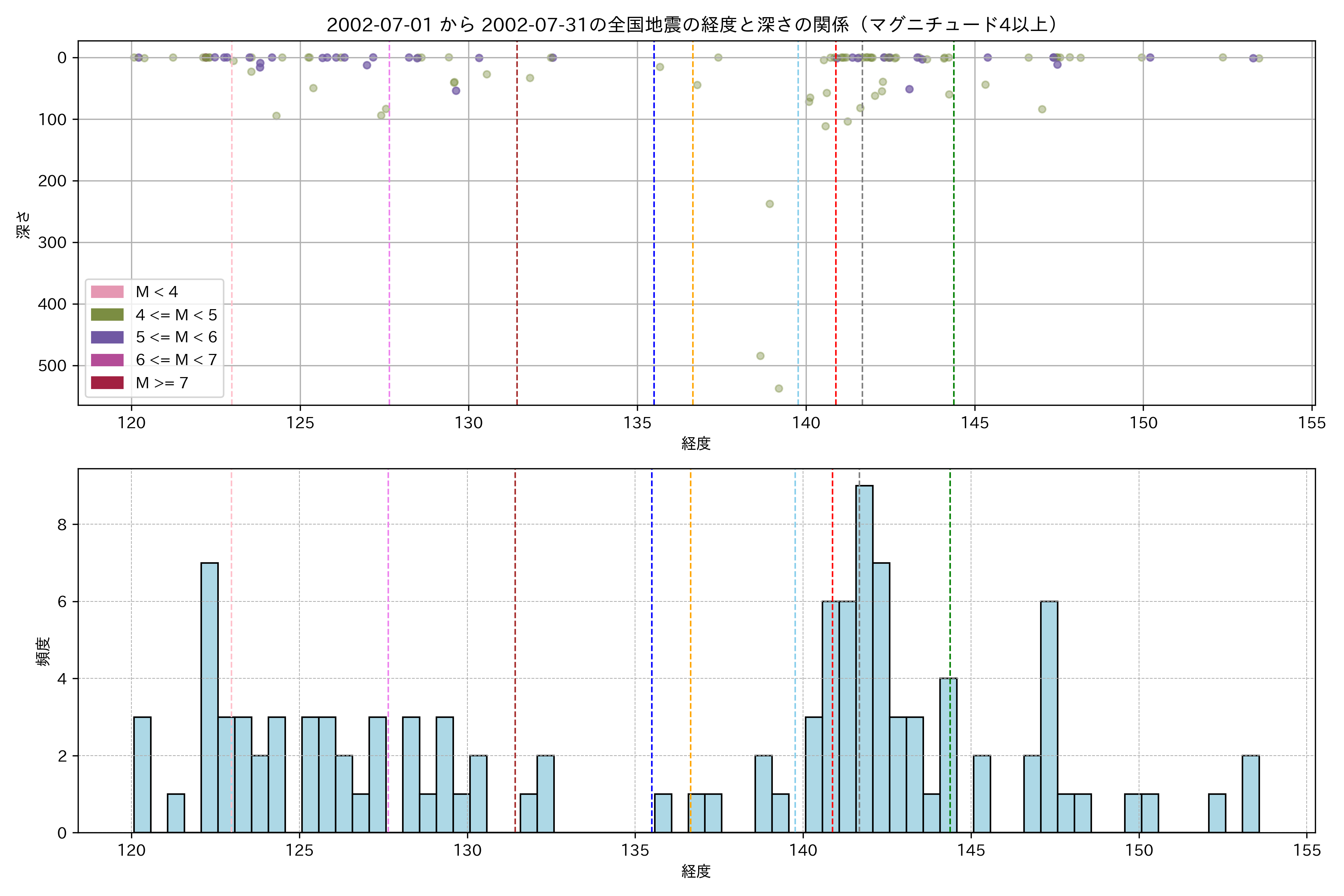Click the olive green 4 <= M < 5 legend swatch
The width and height of the screenshot is (1344, 896).
(107, 315)
